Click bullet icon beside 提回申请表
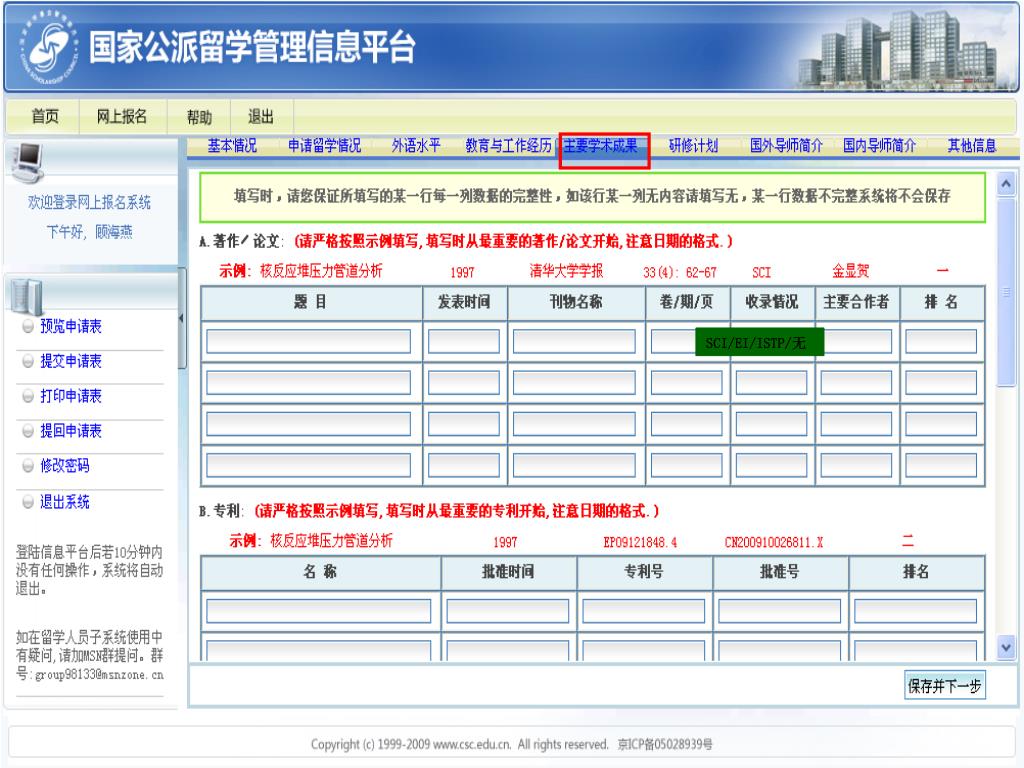The height and width of the screenshot is (768, 1024). tap(28, 430)
